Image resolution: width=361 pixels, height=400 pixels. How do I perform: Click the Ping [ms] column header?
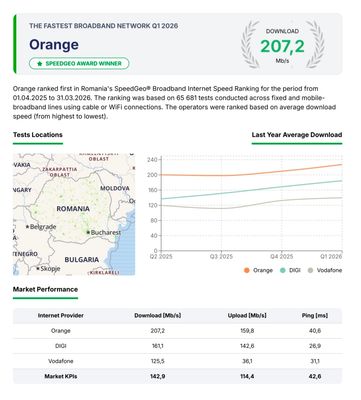315,315
